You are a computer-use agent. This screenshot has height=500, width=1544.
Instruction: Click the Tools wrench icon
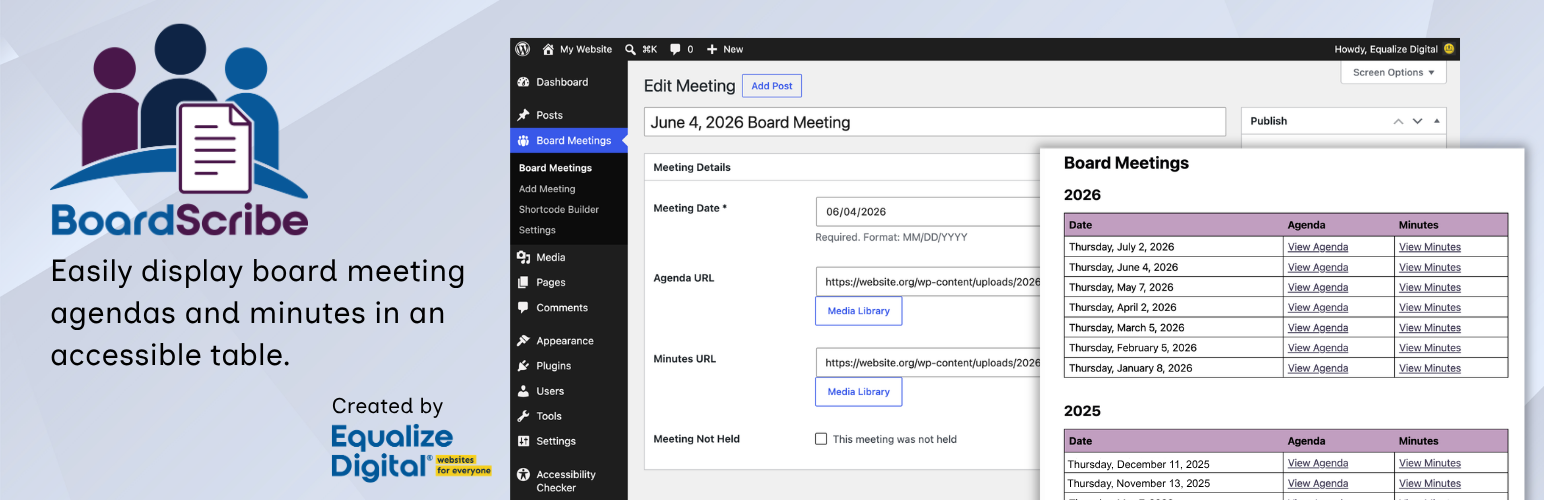[523, 416]
